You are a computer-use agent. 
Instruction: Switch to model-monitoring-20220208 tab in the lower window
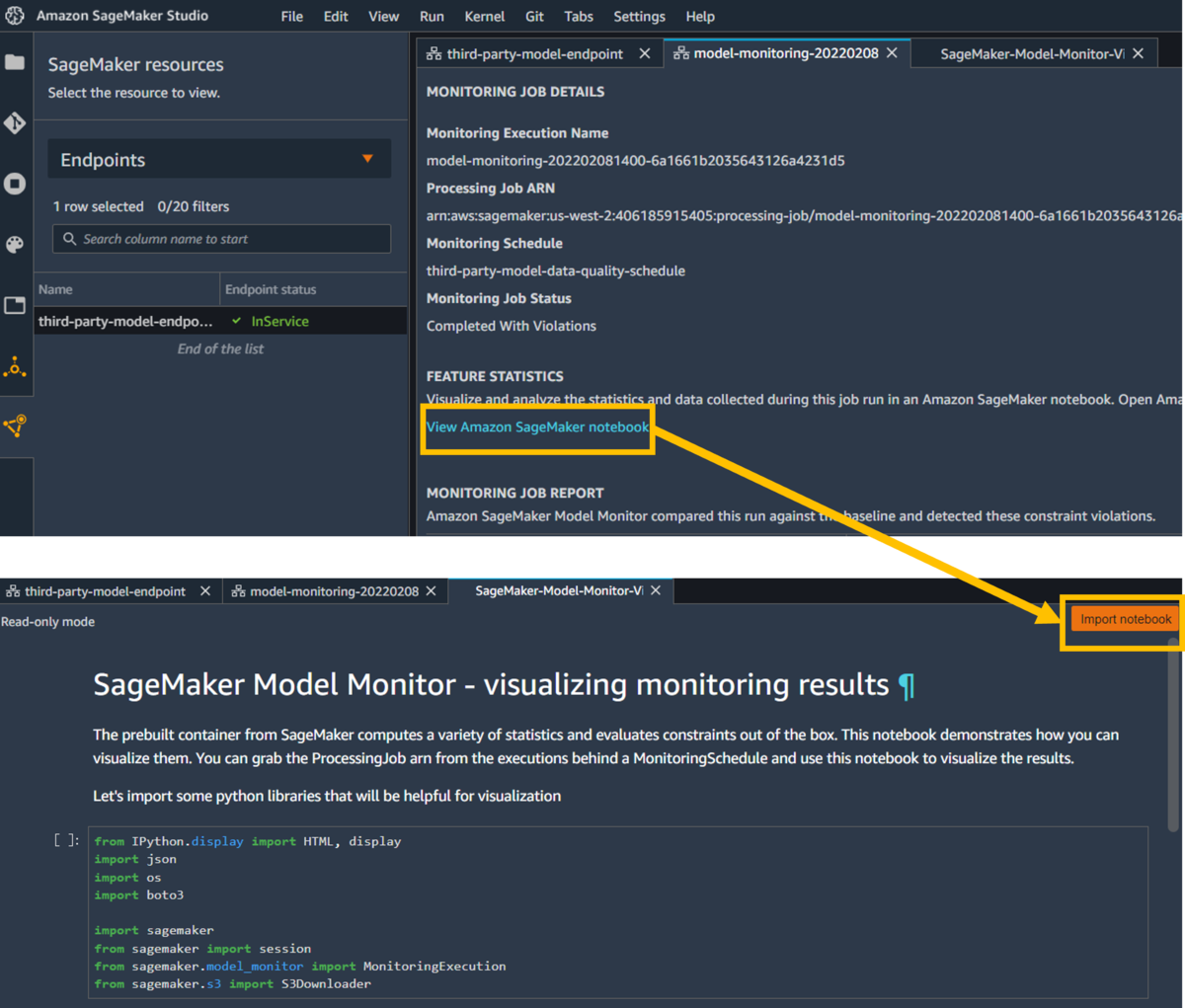[x=334, y=590]
